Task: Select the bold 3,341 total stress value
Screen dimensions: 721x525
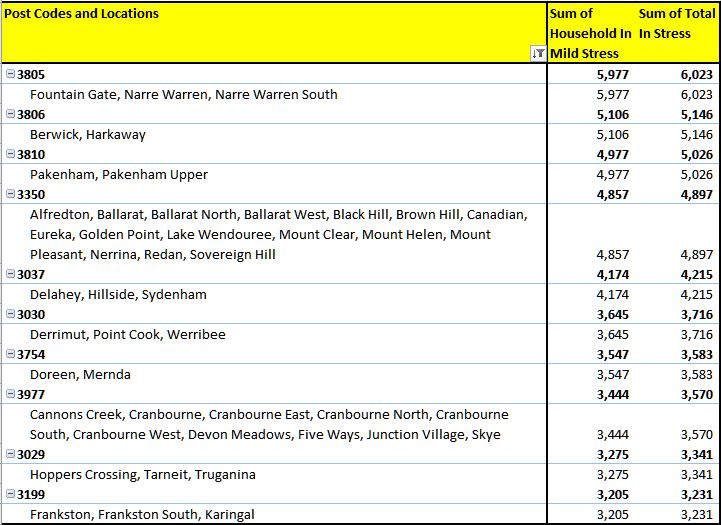Action: [697, 455]
